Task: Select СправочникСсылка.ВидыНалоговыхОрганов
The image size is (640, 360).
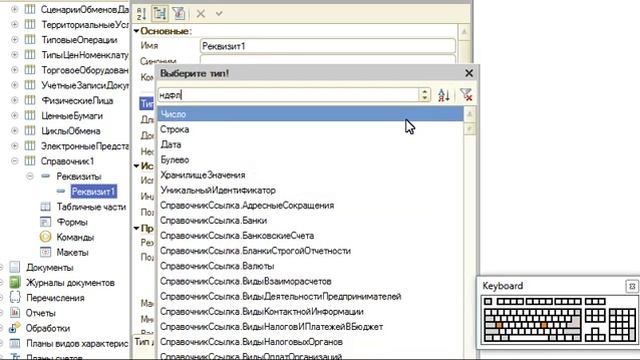Action: 310,342
